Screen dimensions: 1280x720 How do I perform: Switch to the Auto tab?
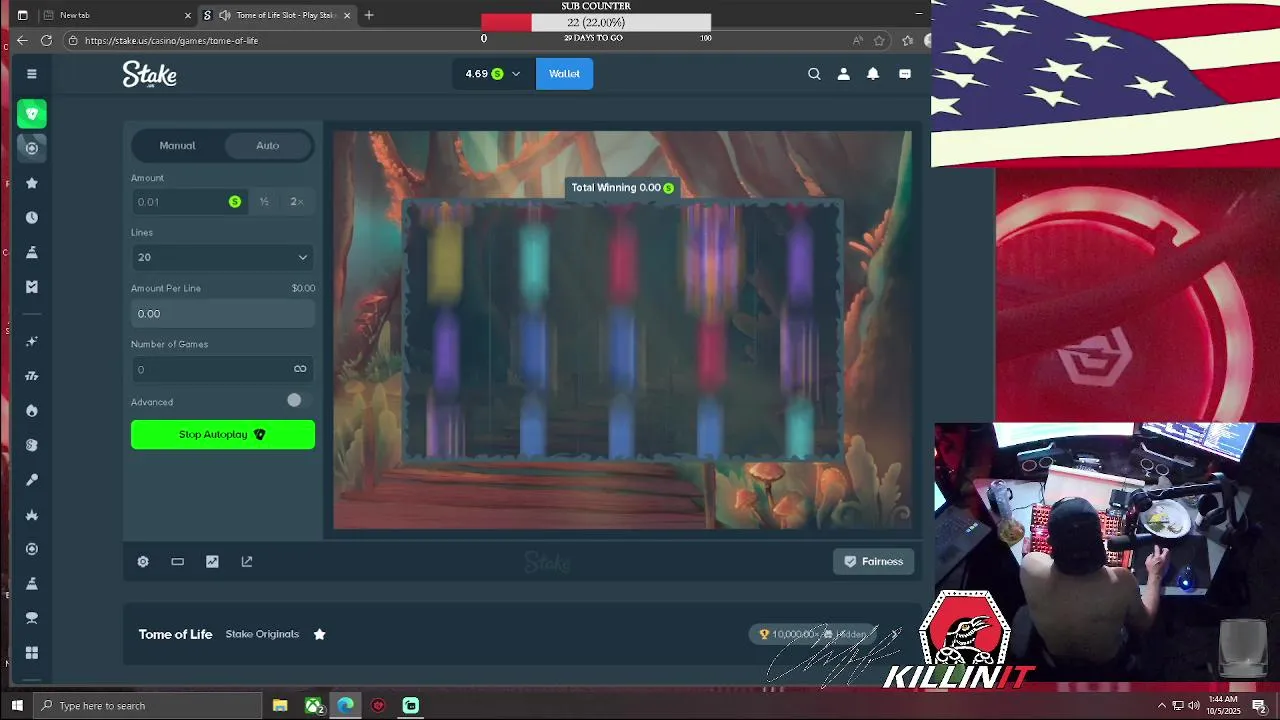pyautogui.click(x=267, y=146)
